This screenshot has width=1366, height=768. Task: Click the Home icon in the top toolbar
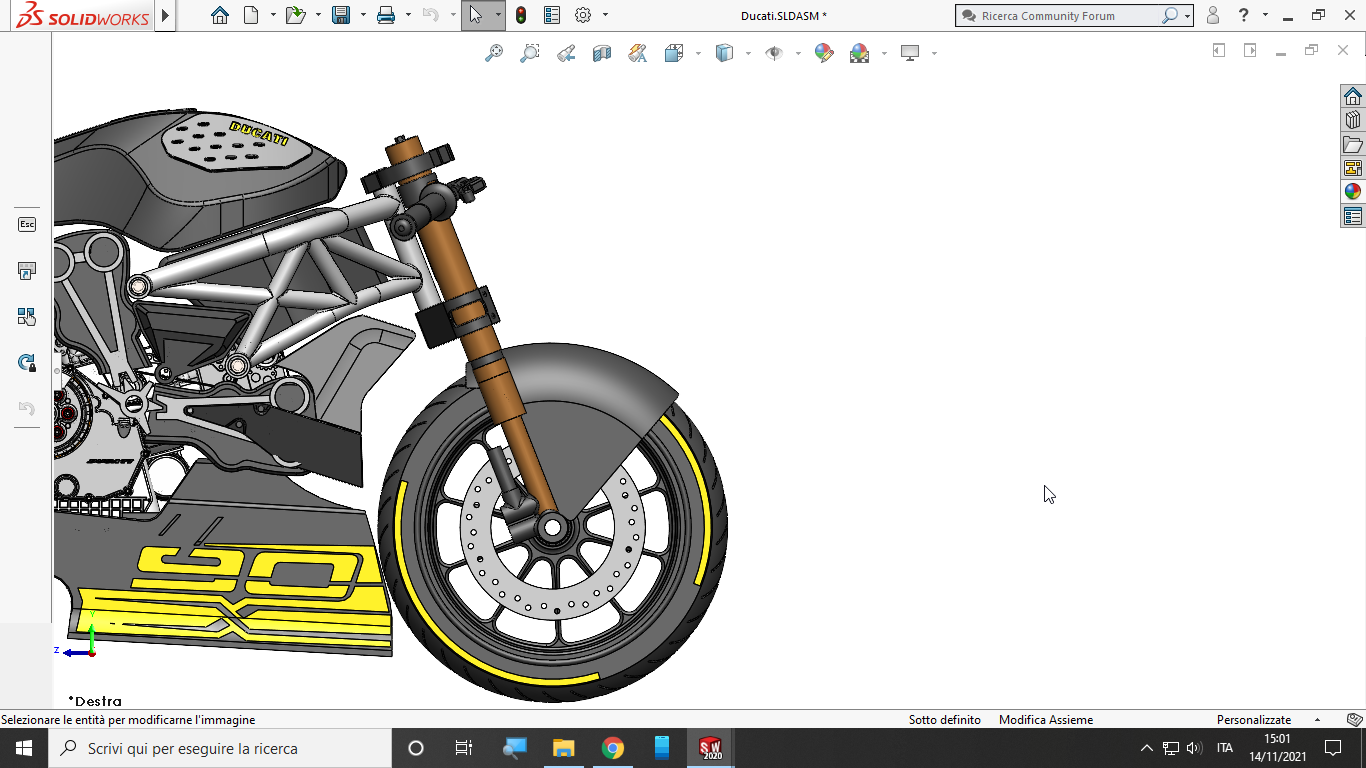pos(220,15)
